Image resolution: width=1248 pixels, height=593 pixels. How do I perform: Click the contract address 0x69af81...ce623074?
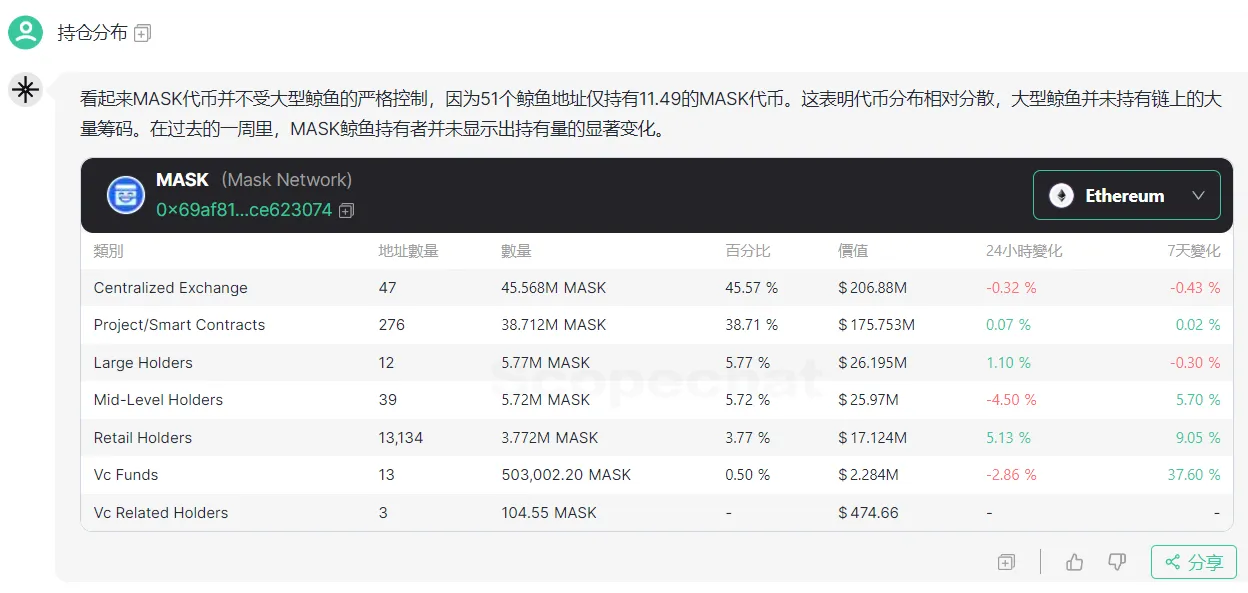(x=244, y=210)
